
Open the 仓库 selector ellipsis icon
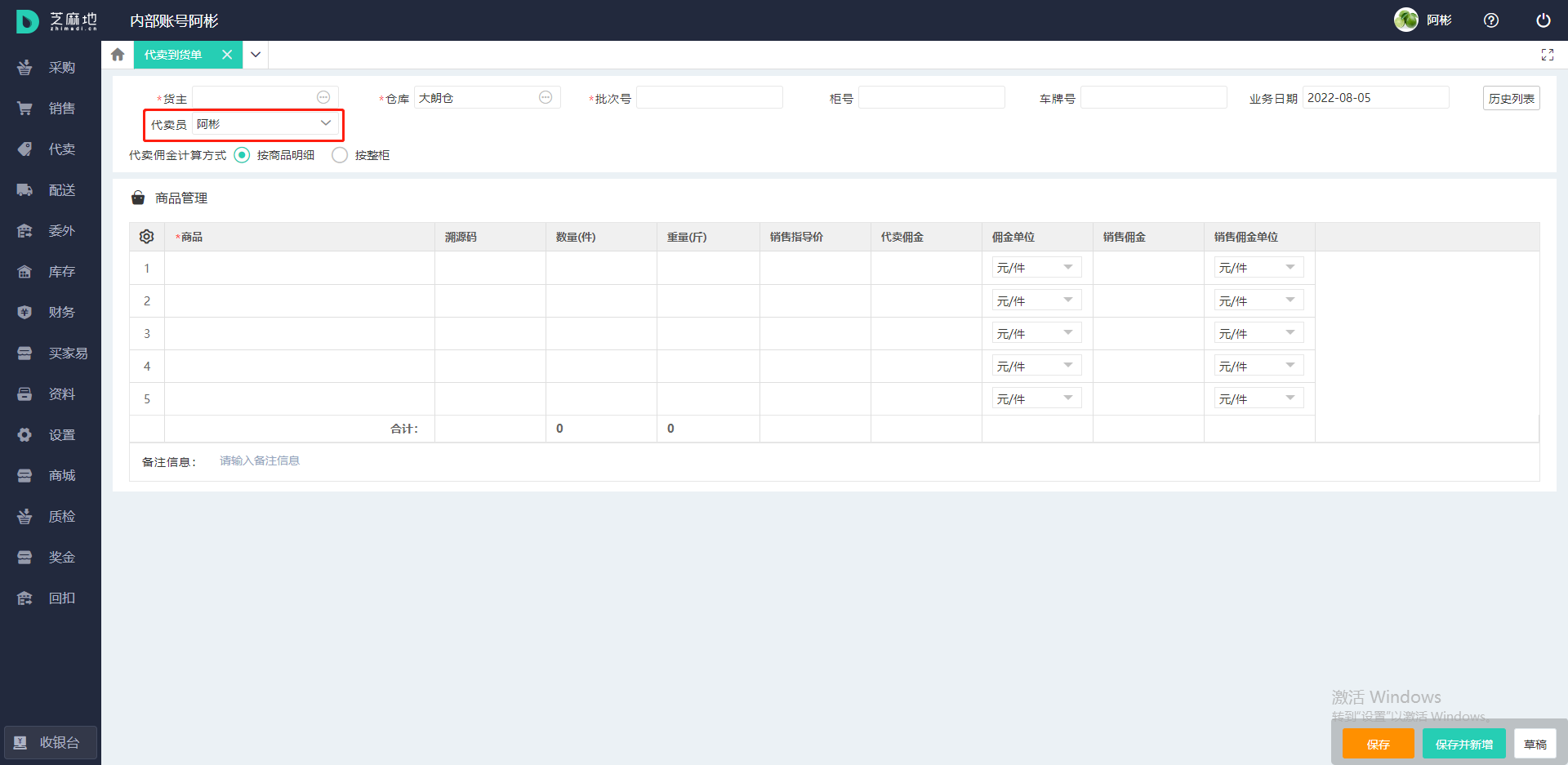coord(546,97)
